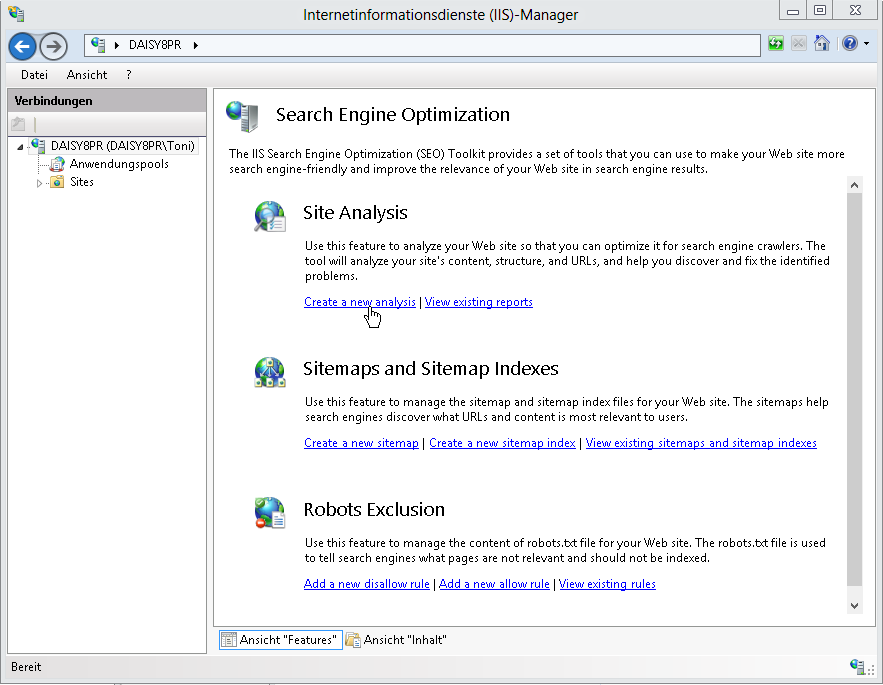Click the Robots Exclusion icon

[269, 513]
